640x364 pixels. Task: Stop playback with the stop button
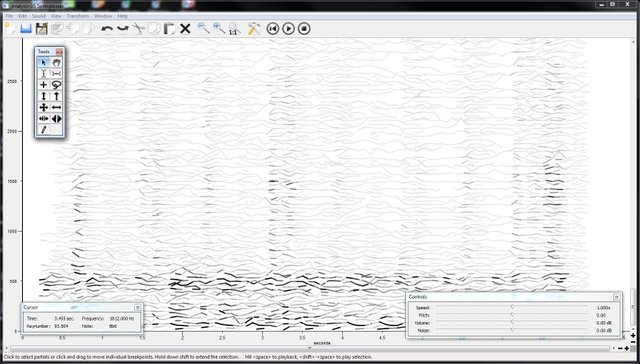click(304, 29)
